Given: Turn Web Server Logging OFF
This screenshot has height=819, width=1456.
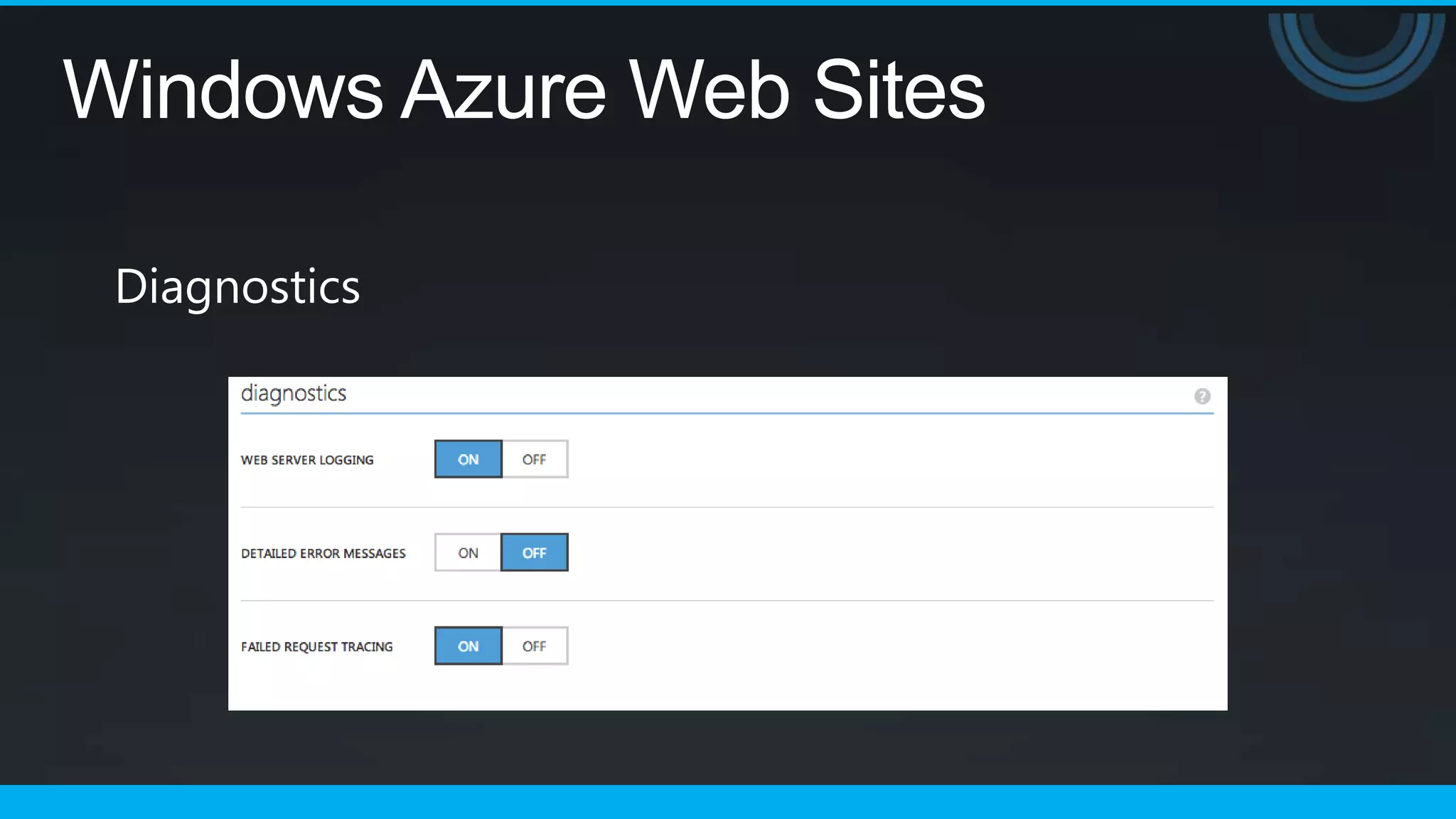Looking at the screenshot, I should click(535, 459).
